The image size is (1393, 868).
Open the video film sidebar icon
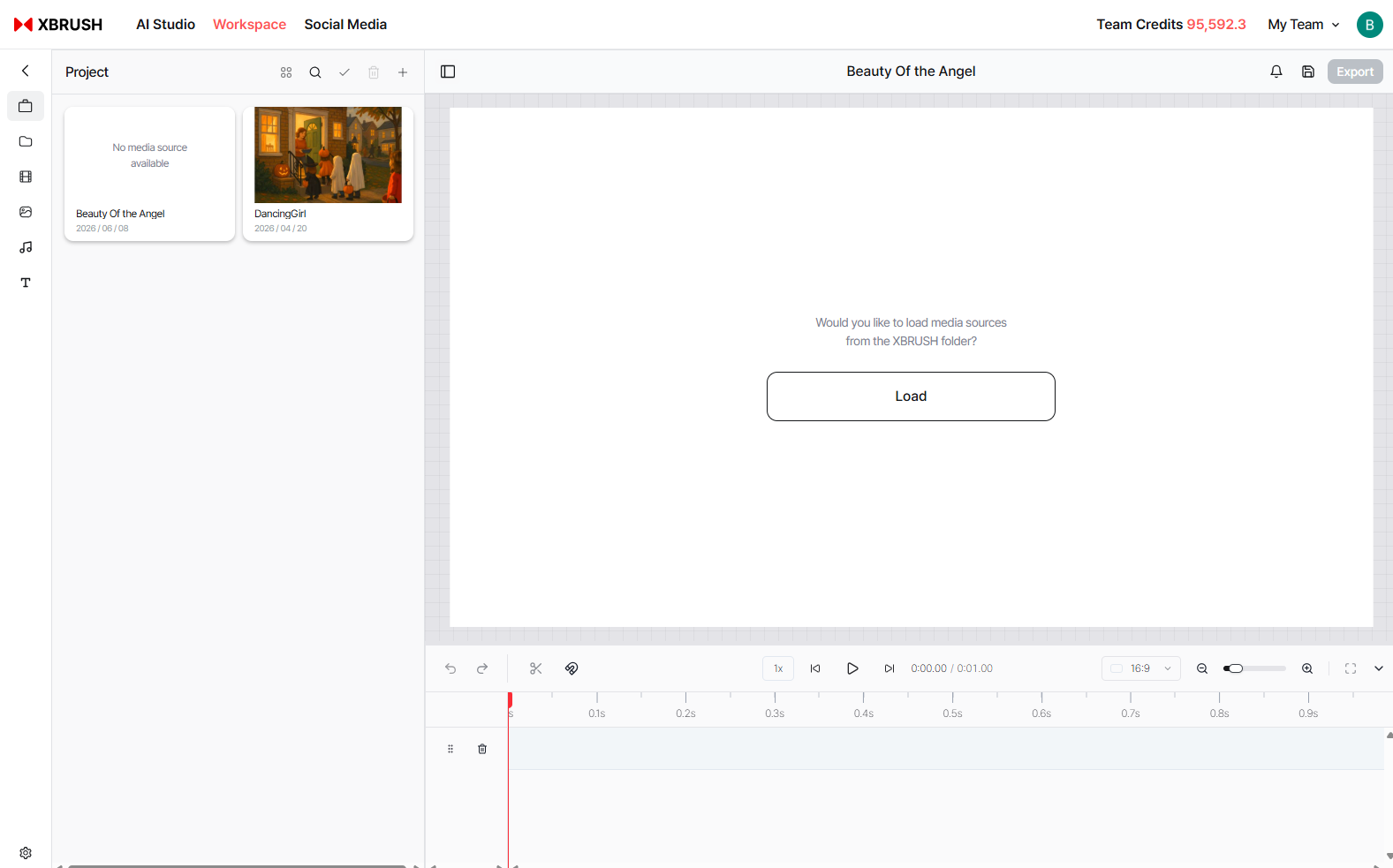tap(26, 177)
